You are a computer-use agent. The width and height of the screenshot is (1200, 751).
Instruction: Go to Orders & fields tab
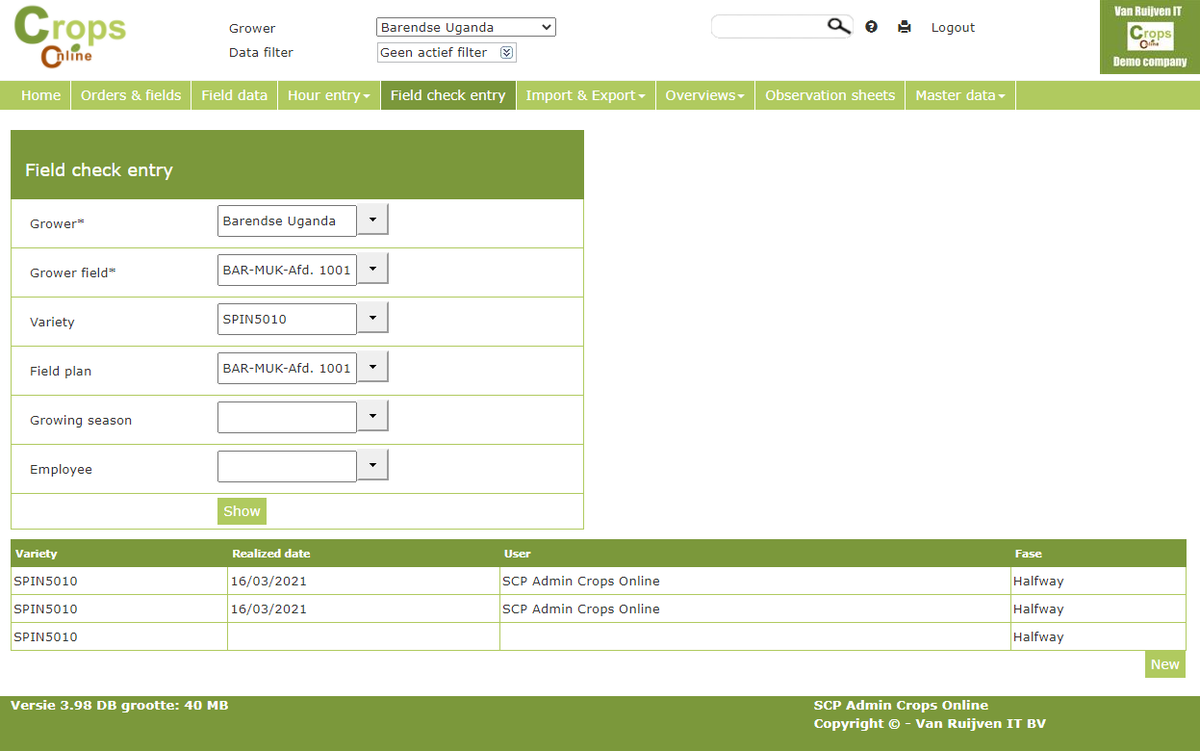(131, 95)
